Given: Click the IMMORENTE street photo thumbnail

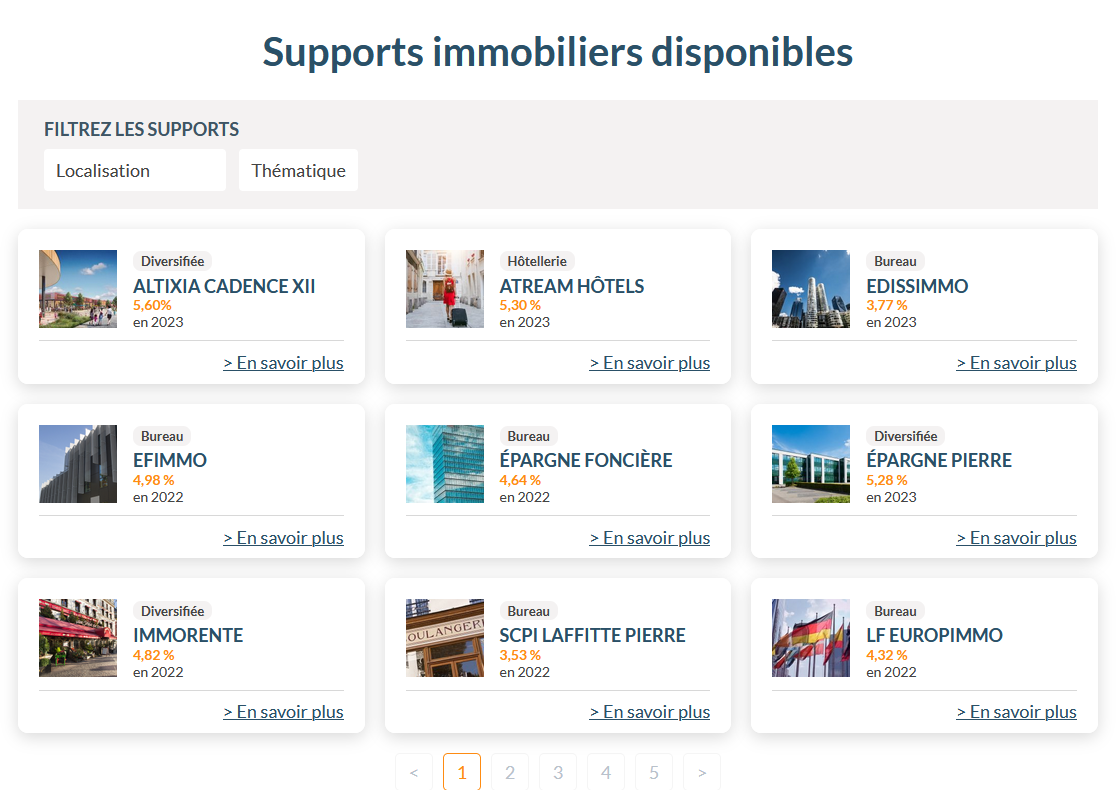Looking at the screenshot, I should point(77,637).
